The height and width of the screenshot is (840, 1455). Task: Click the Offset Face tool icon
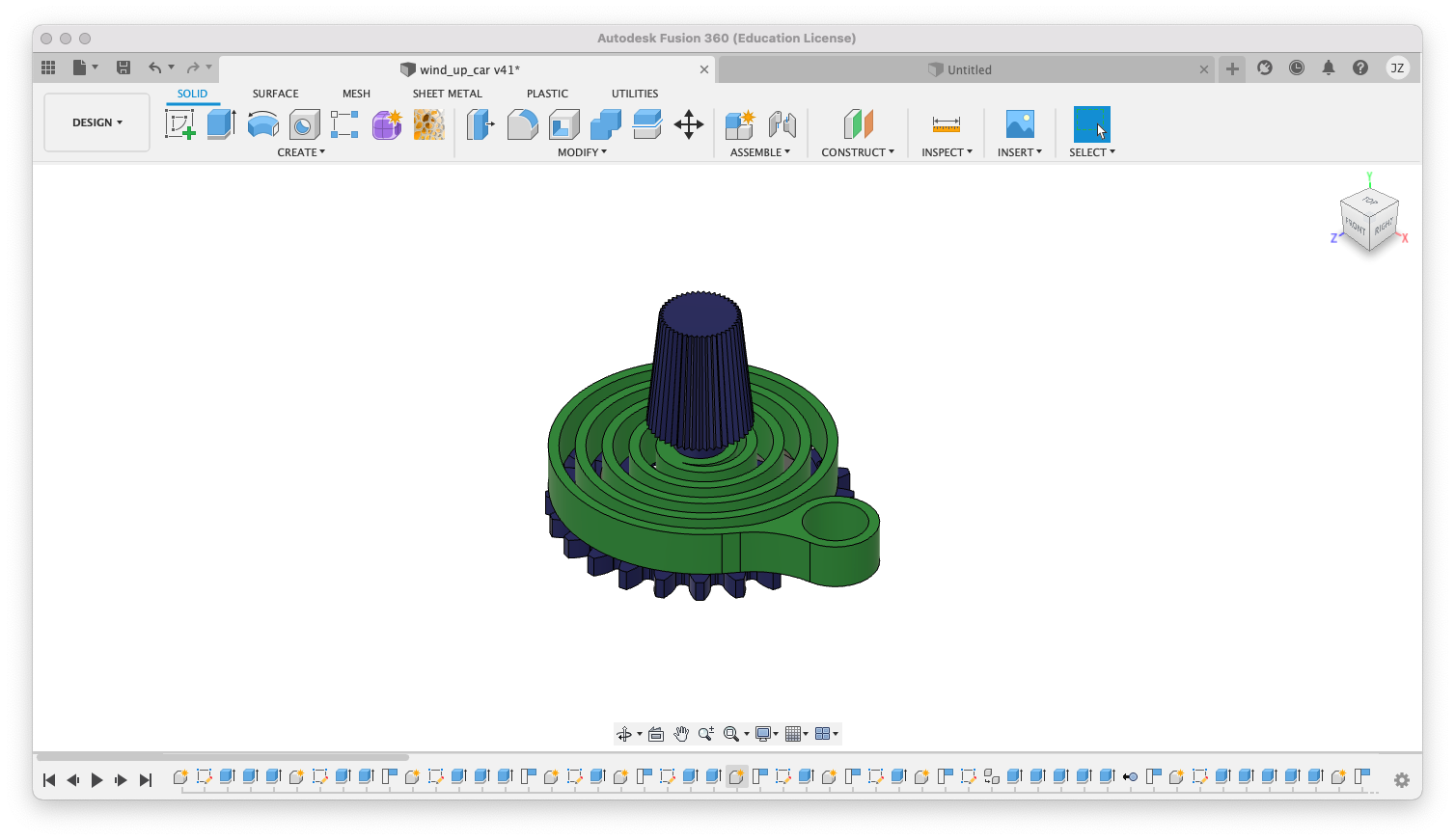647,124
